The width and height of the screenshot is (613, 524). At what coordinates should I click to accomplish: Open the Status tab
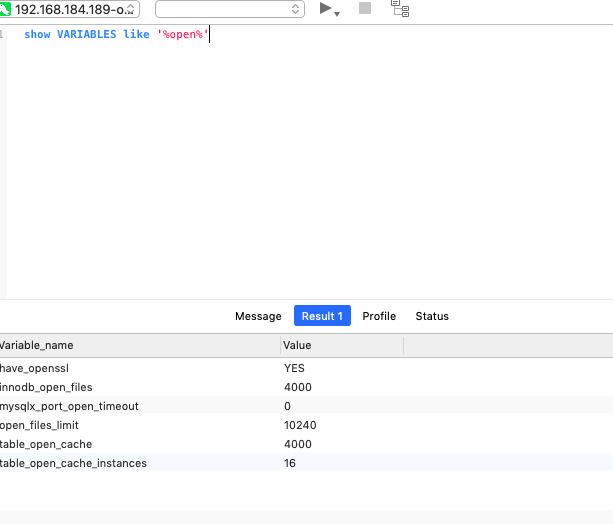click(432, 316)
